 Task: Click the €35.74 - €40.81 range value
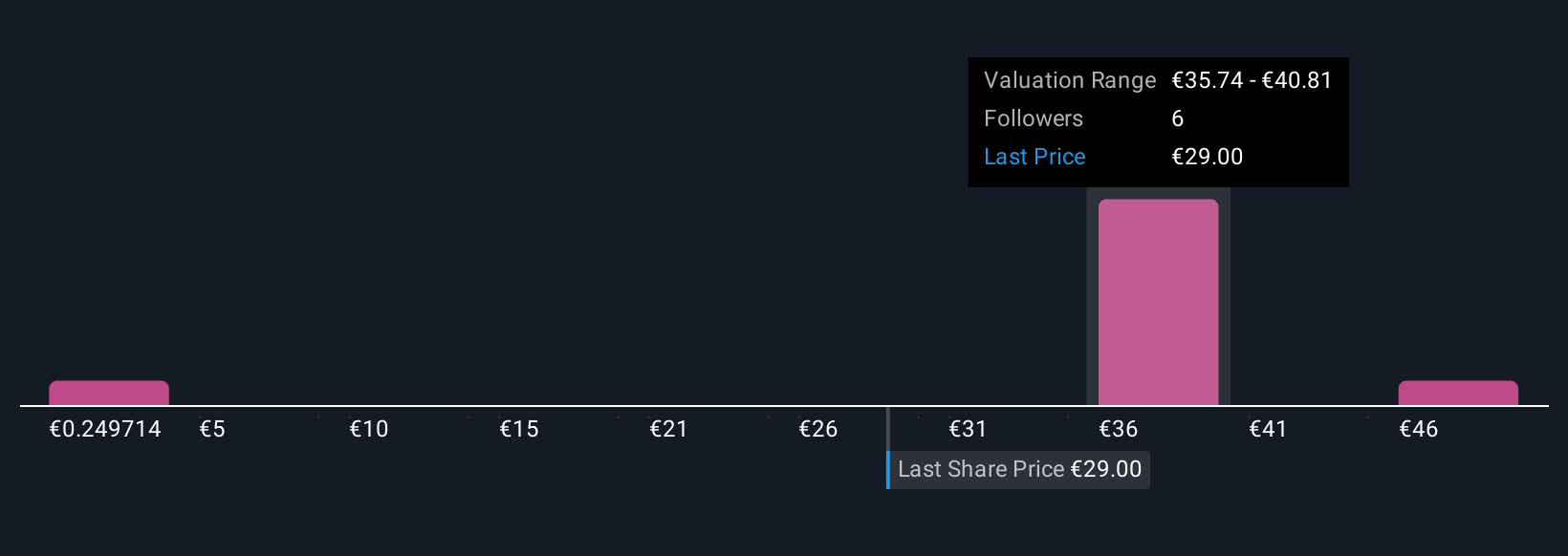pos(1252,80)
